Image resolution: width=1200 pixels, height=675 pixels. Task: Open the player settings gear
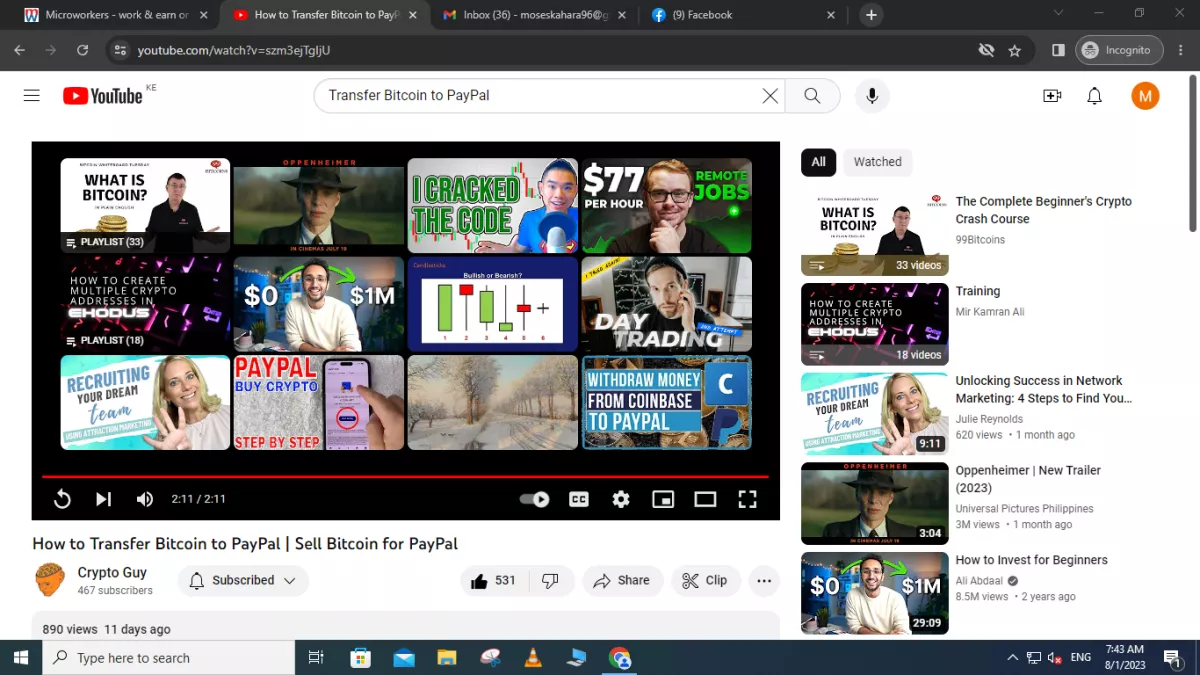621,499
